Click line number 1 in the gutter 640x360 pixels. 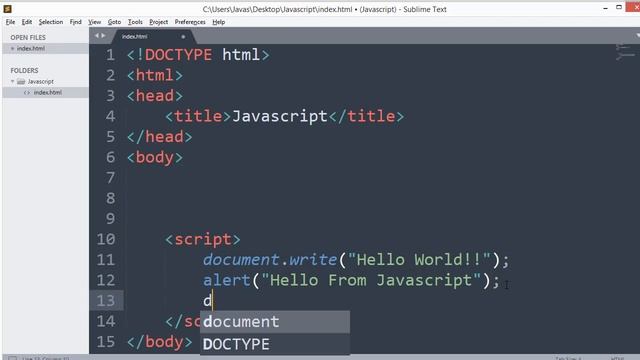110,55
